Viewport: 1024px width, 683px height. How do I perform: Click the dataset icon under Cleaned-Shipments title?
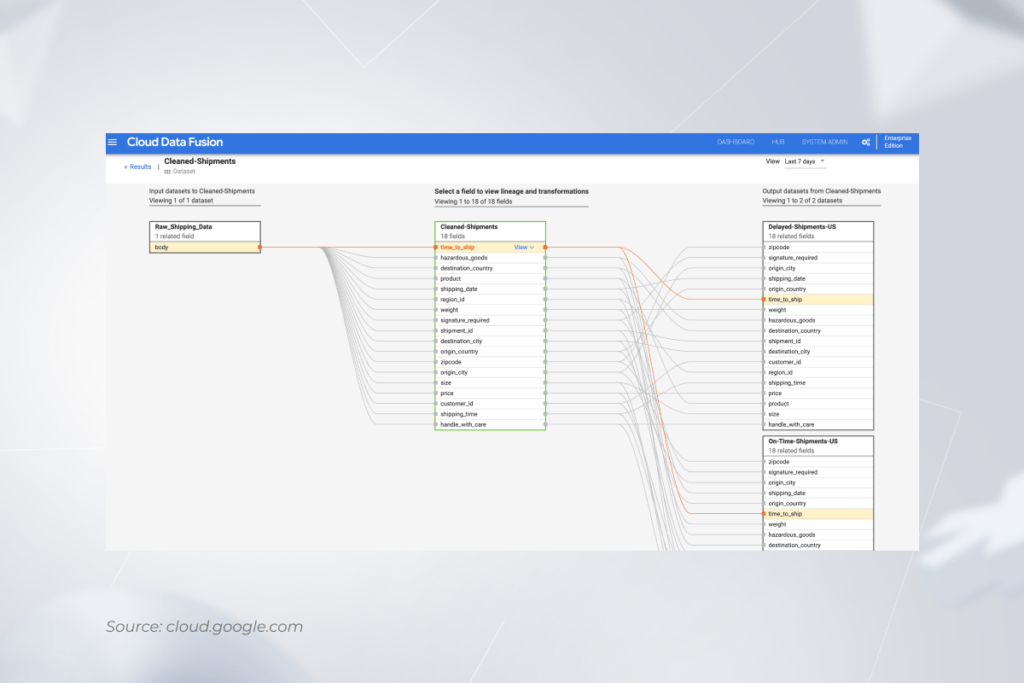(169, 171)
